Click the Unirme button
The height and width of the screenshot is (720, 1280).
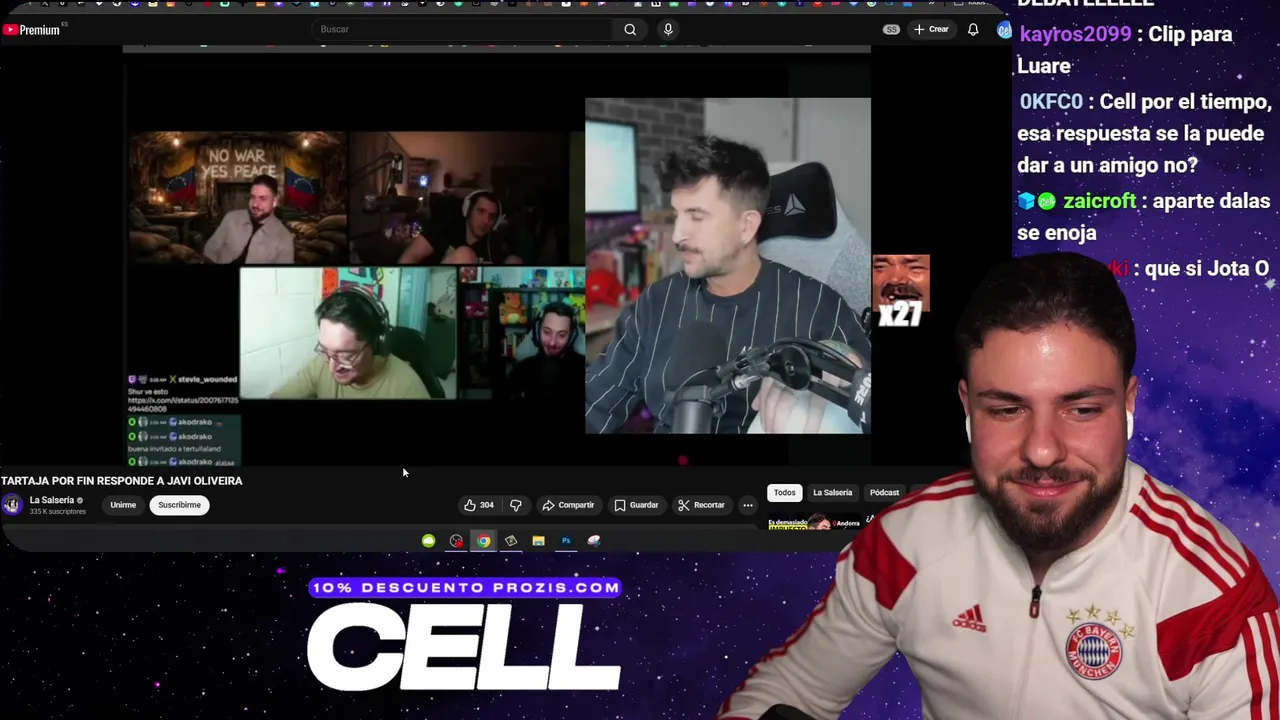123,505
